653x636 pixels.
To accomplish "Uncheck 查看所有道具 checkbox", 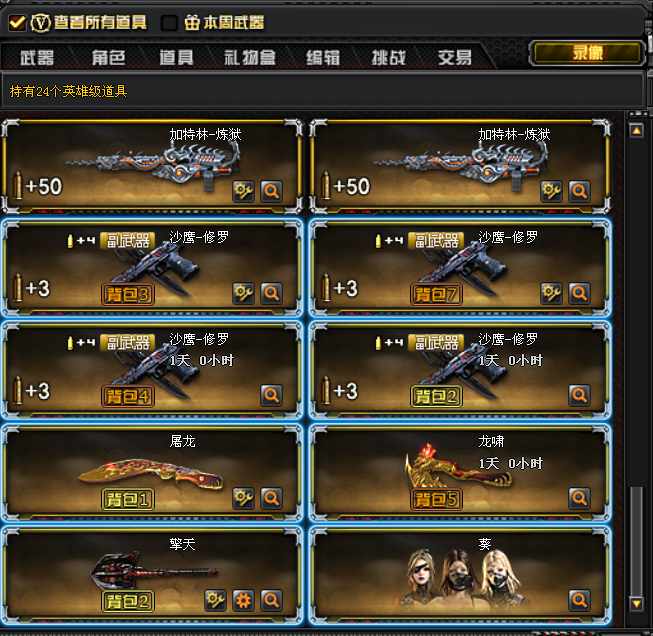I will [17, 22].
